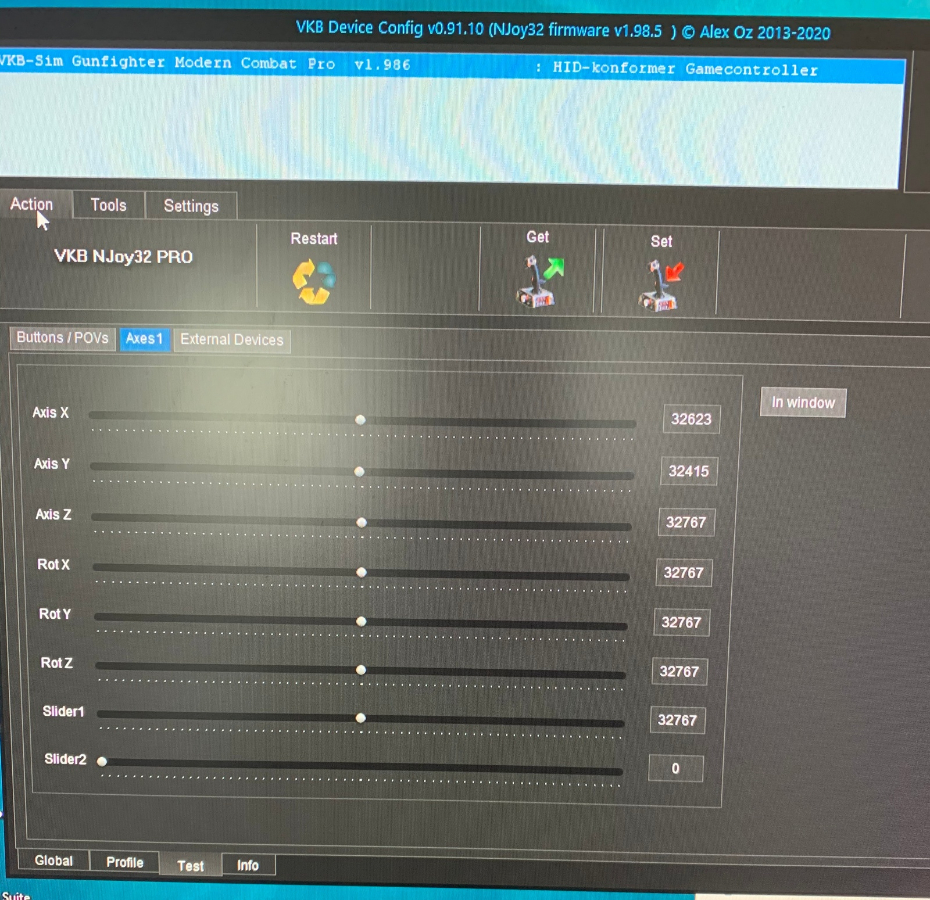930x900 pixels.
Task: Switch to Buttons / POVs tab
Action: click(x=62, y=338)
